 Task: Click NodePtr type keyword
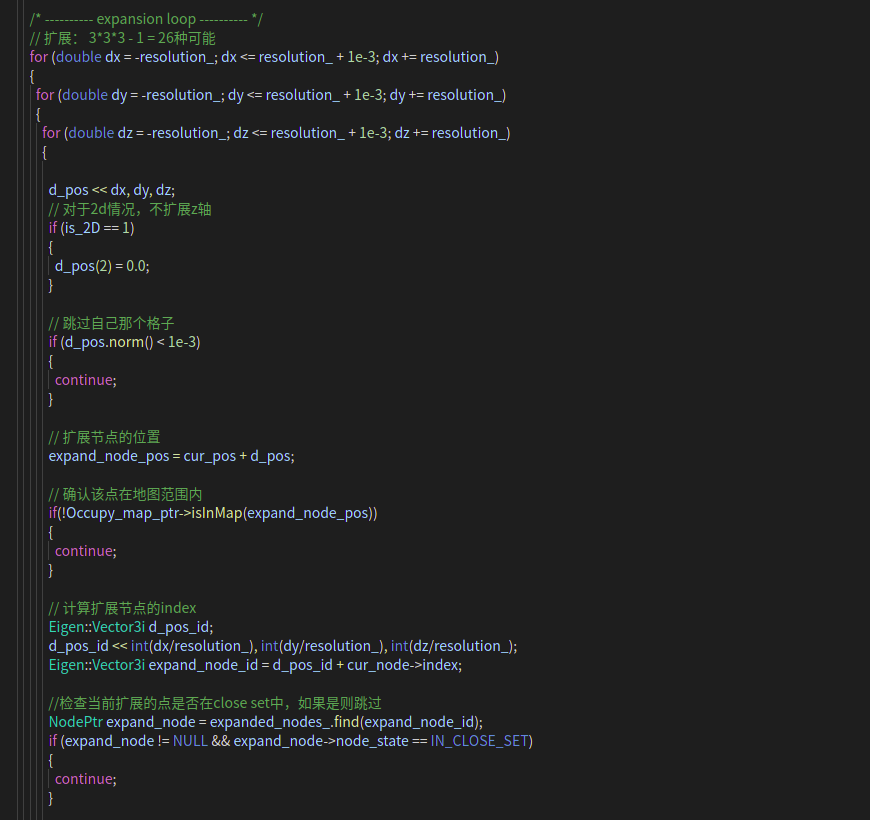(x=76, y=722)
